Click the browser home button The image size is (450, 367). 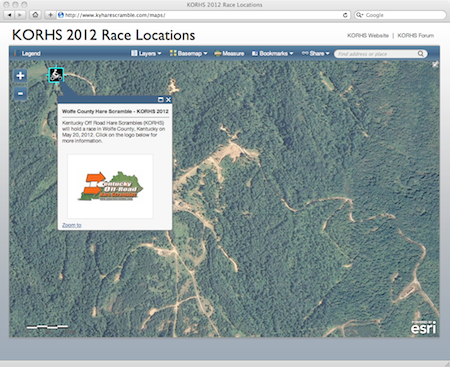35,15
